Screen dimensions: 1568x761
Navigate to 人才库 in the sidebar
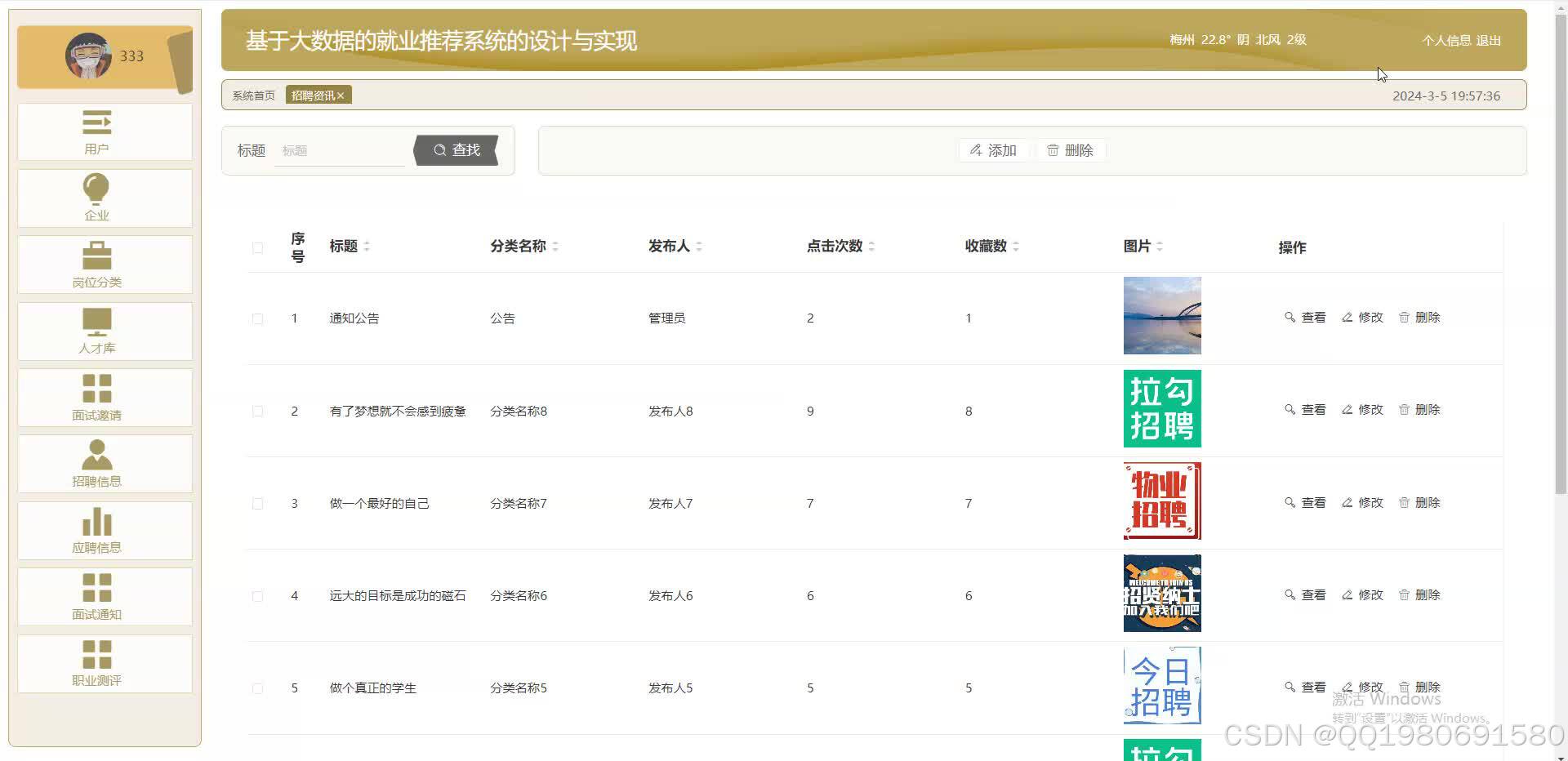[x=97, y=332]
